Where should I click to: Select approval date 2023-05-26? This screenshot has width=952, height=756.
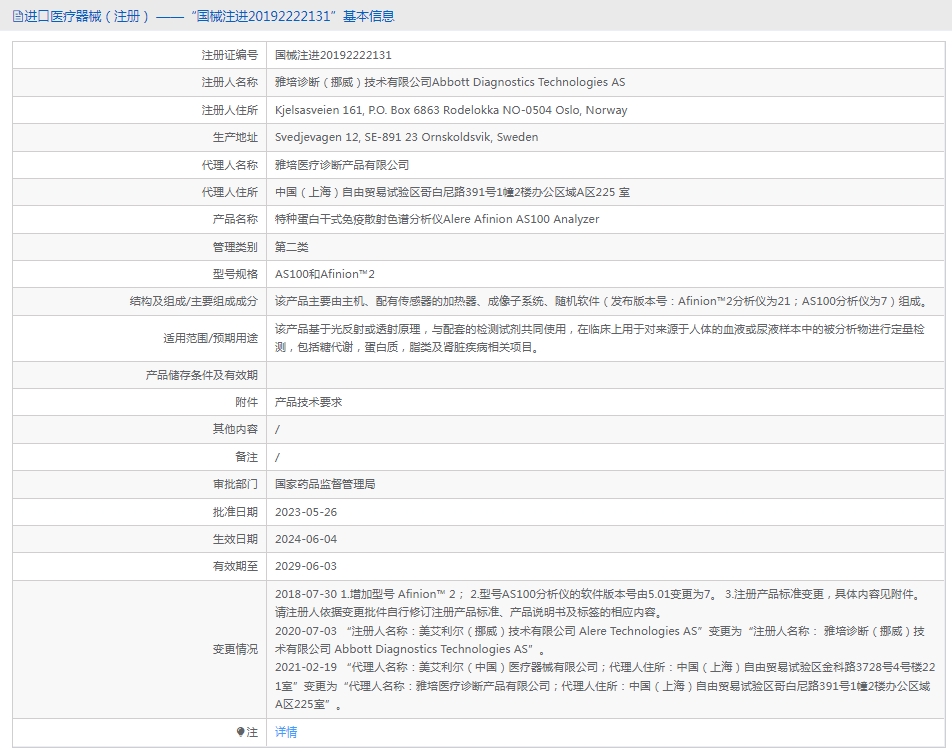(306, 513)
